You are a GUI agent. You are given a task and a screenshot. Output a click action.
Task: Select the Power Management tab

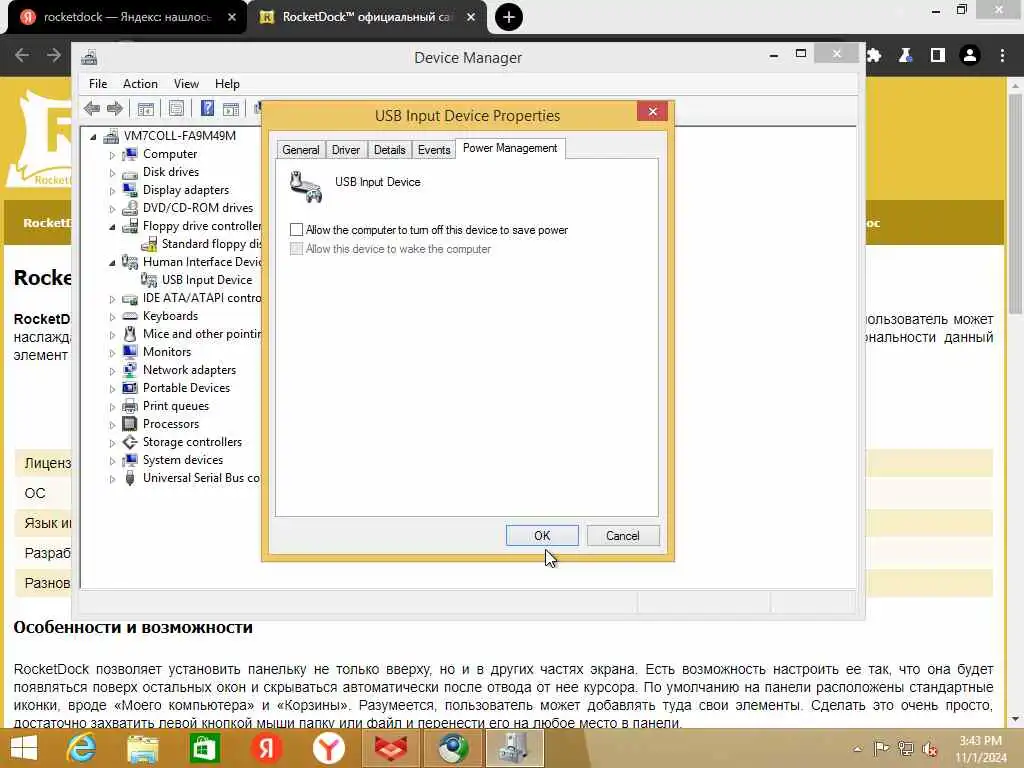click(x=510, y=148)
